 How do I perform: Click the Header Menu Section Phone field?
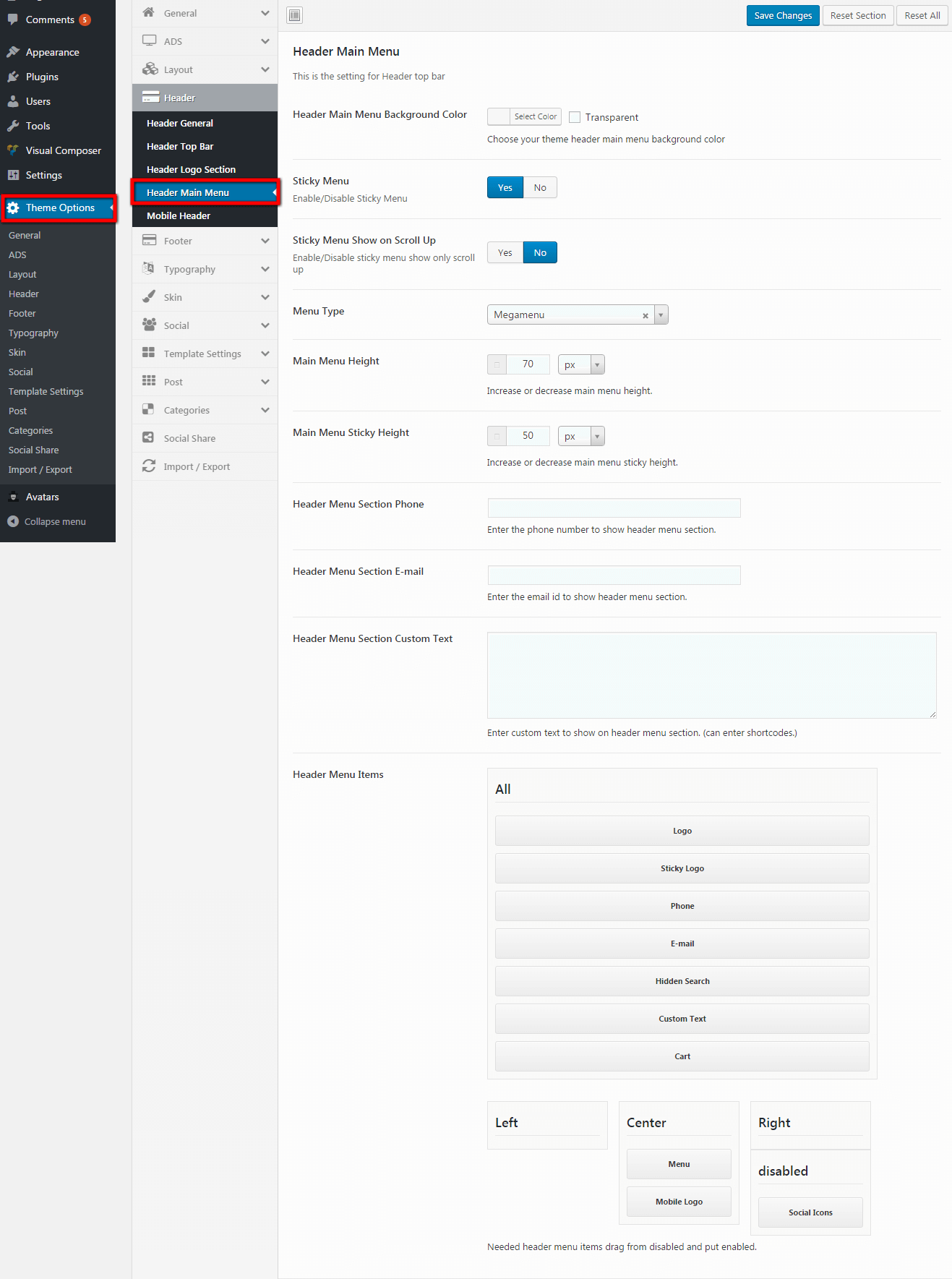pyautogui.click(x=614, y=508)
